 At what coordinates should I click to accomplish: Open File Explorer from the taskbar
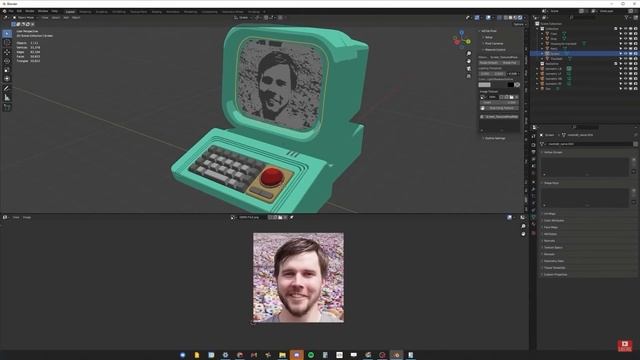click(282, 355)
